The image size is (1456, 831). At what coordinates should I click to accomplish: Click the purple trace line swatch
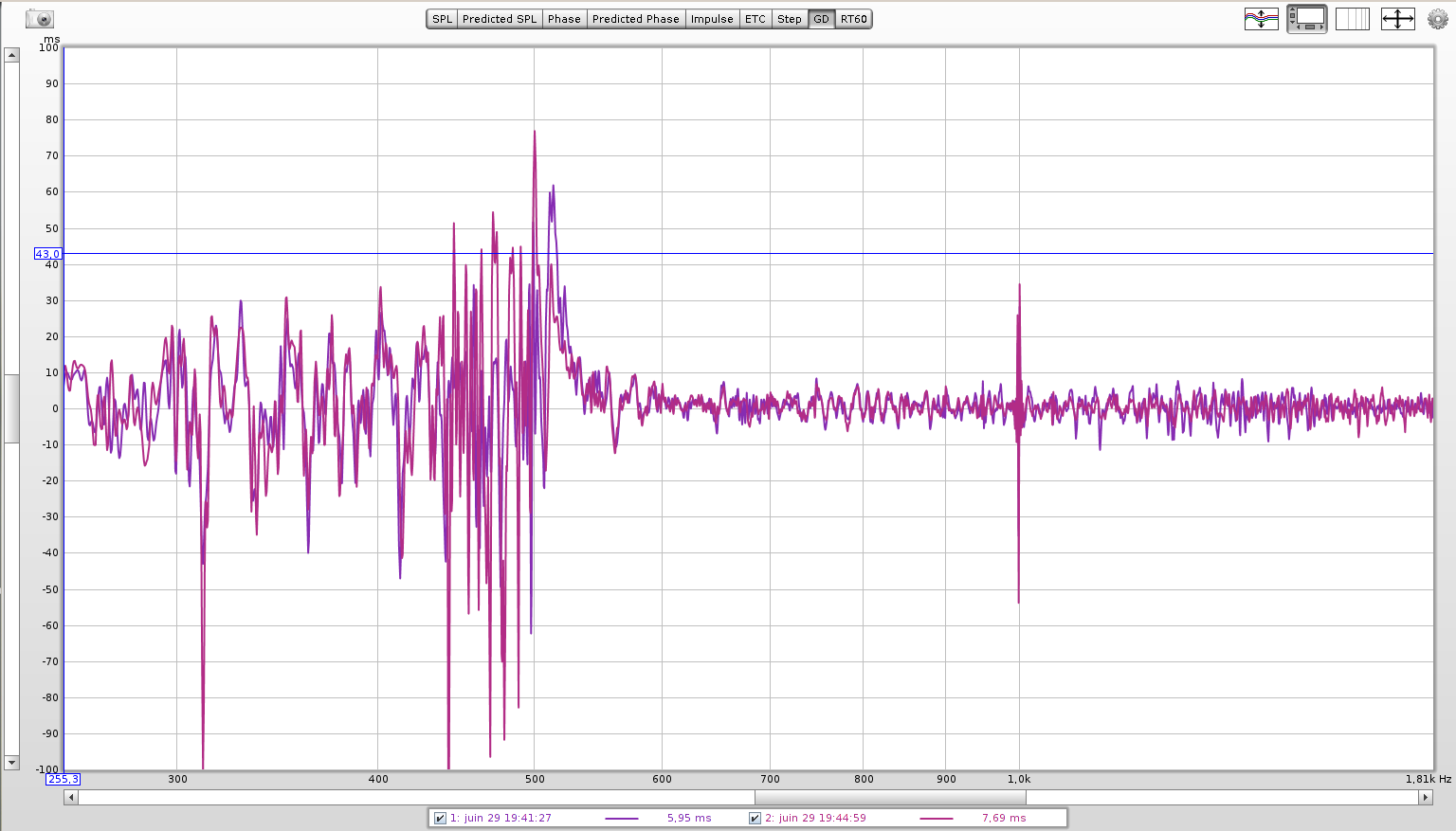[622, 819]
